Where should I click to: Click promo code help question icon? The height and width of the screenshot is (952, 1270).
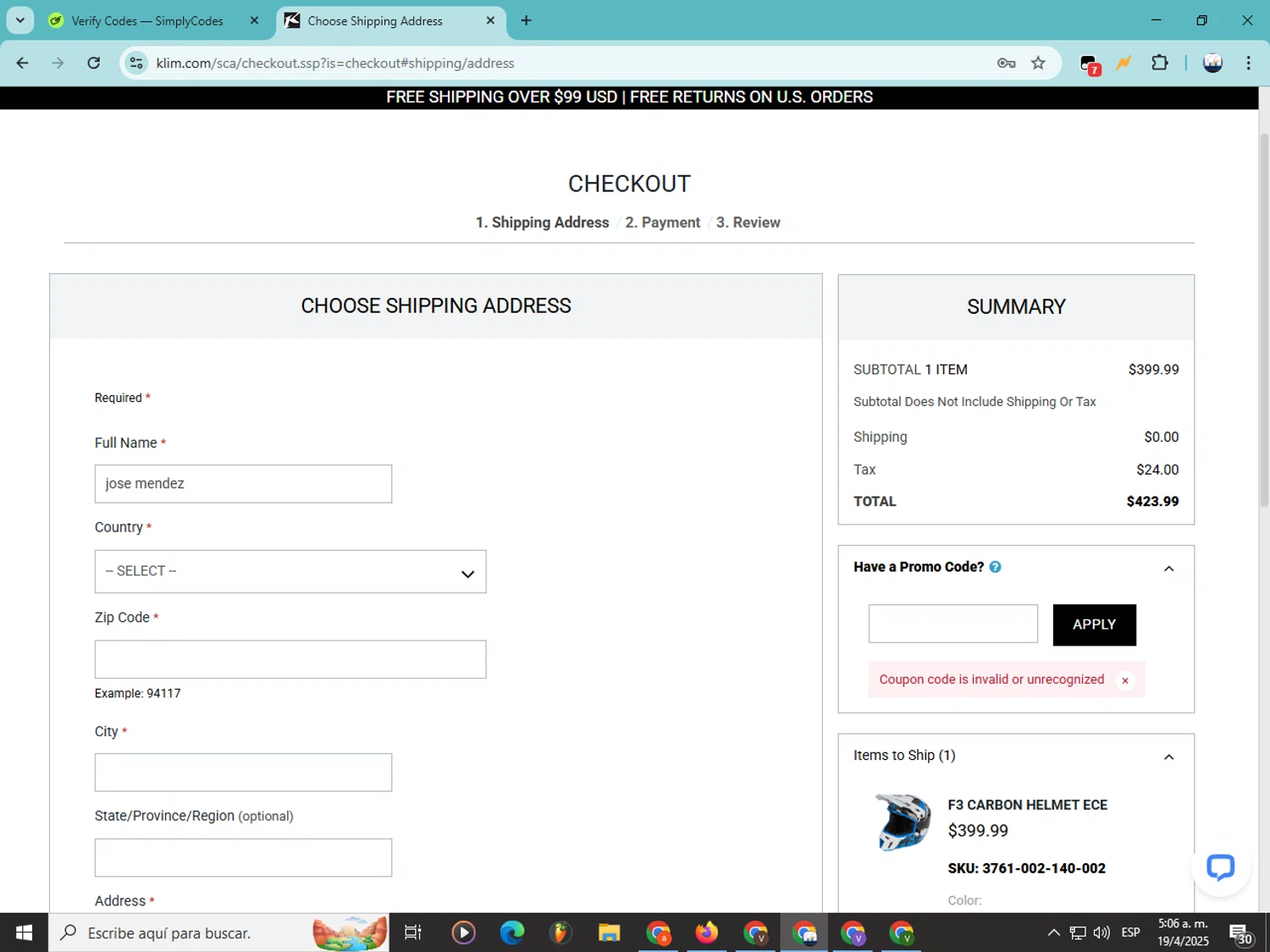[x=996, y=567]
